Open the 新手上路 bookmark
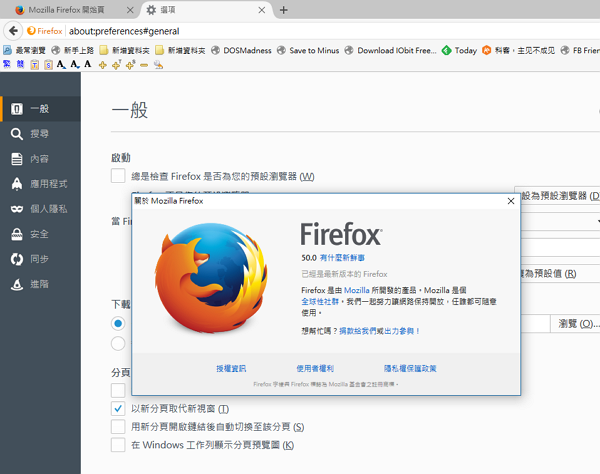 [73, 50]
